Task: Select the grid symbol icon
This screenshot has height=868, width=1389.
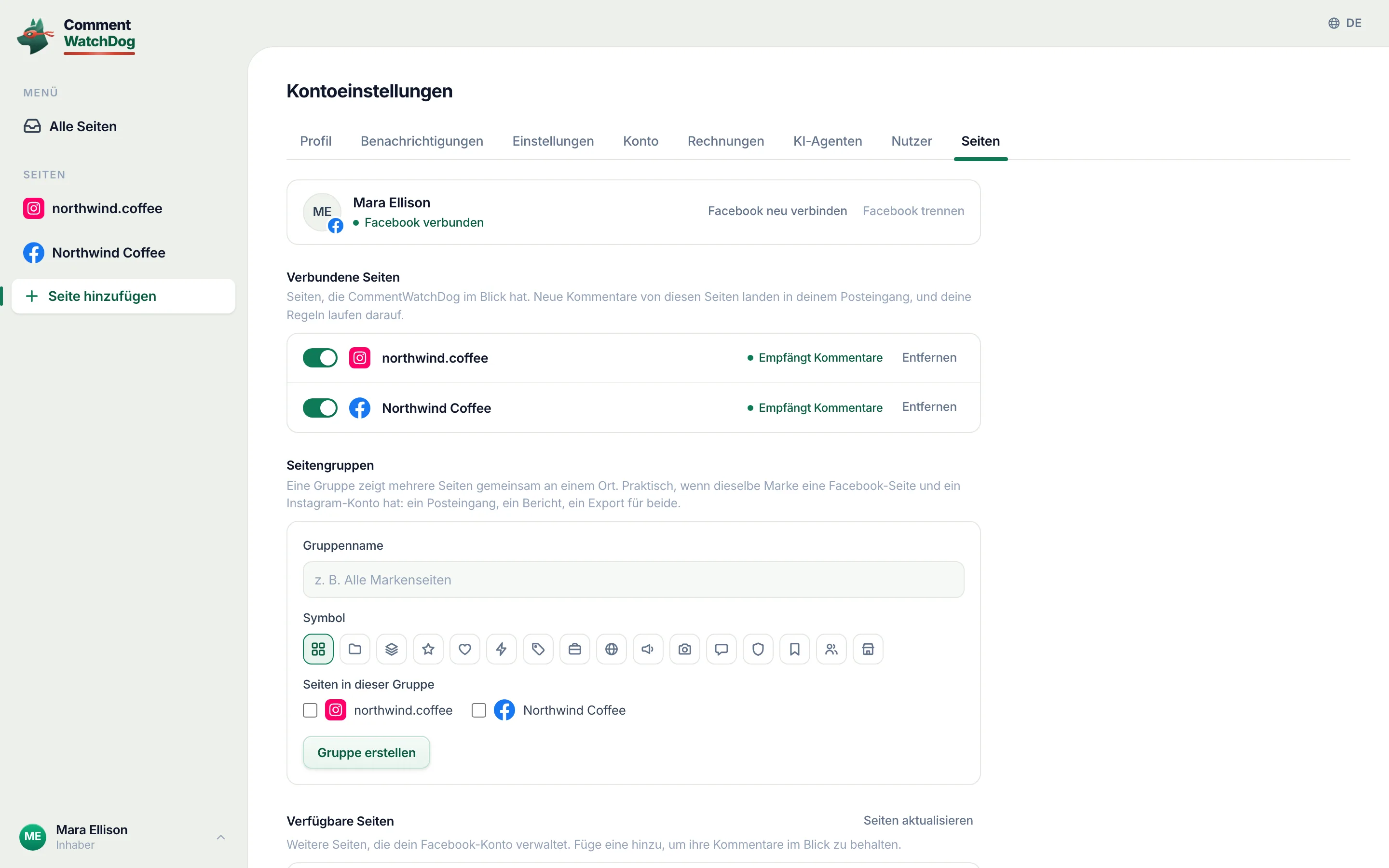Action: coord(318,649)
